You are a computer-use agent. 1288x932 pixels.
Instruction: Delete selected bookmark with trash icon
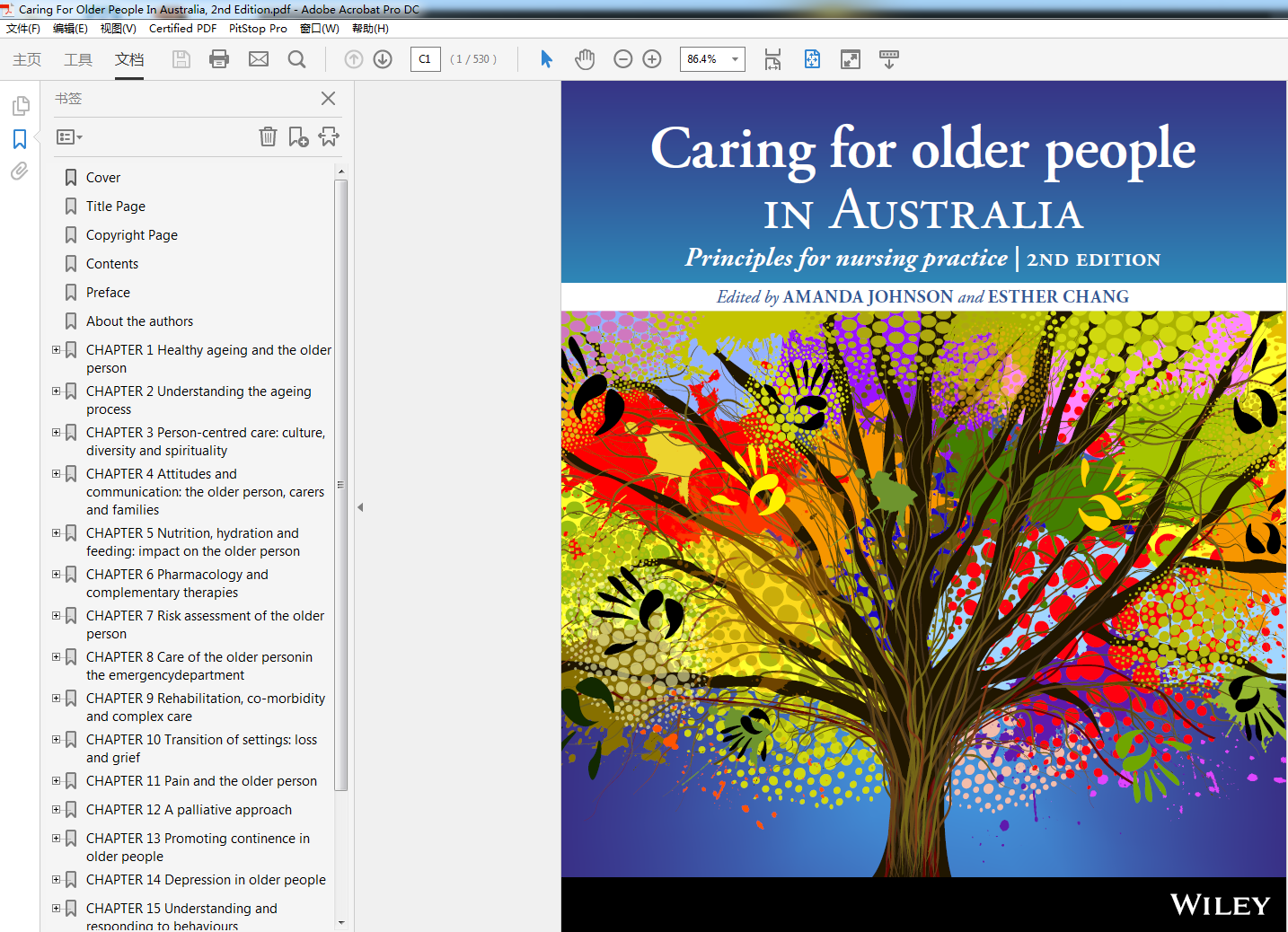coord(268,136)
